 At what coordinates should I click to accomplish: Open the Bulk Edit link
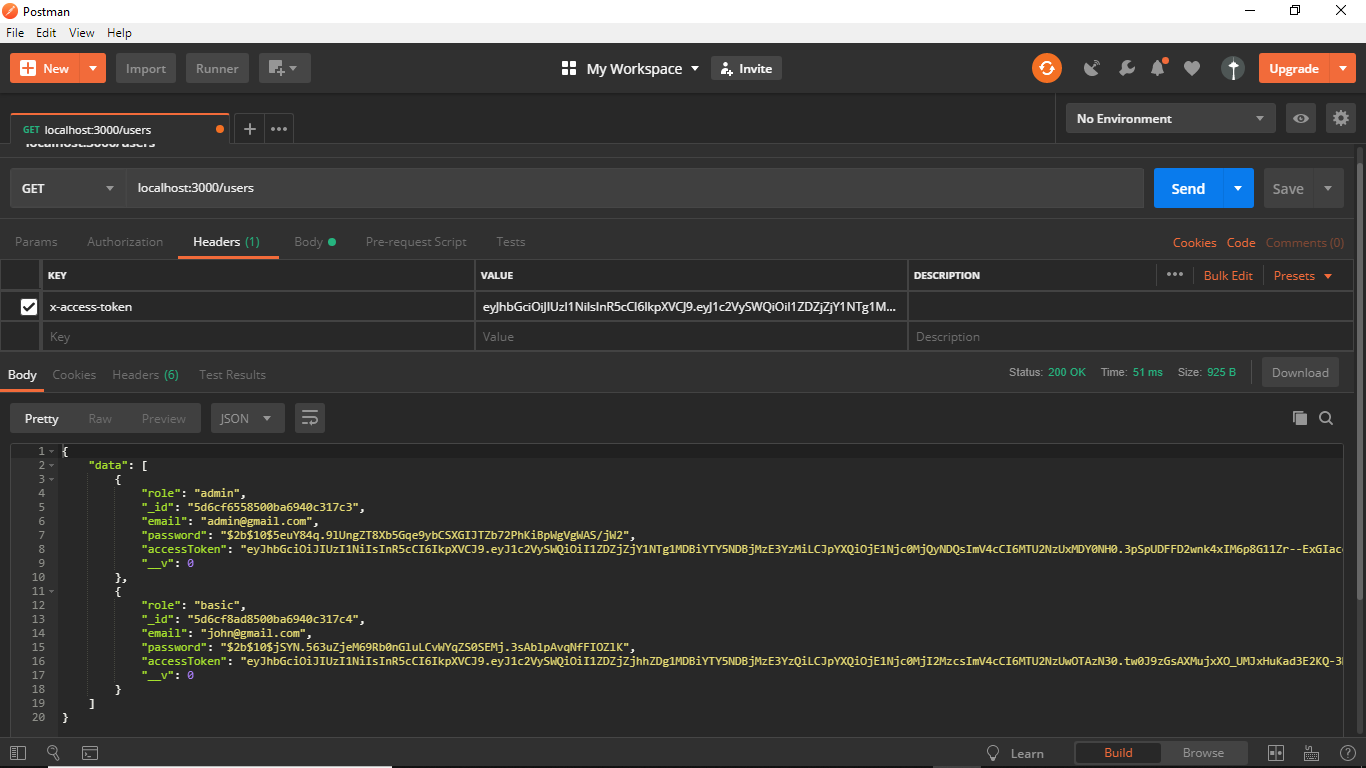tap(1228, 275)
